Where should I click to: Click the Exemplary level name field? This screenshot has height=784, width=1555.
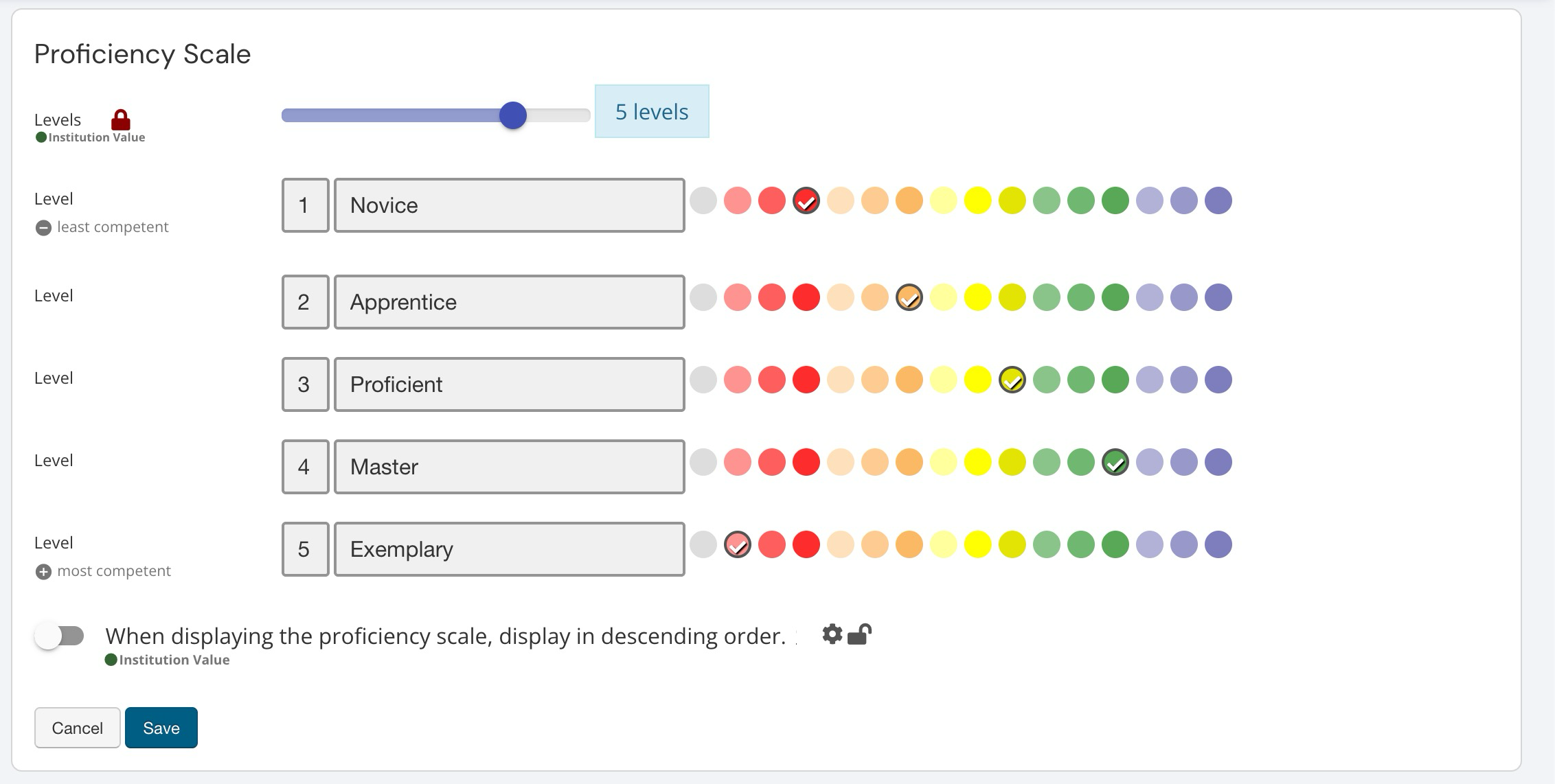coord(509,549)
